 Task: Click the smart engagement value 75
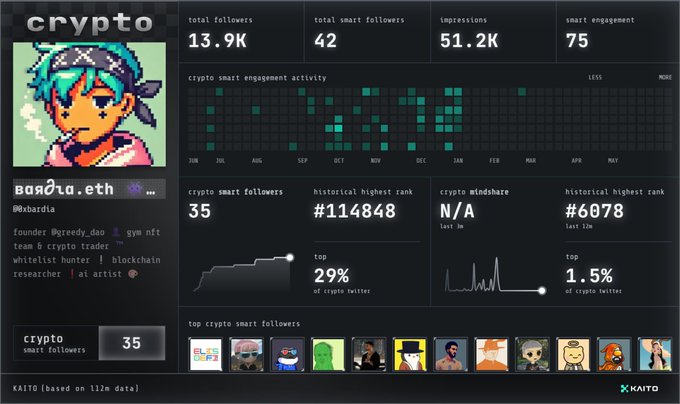tap(577, 41)
